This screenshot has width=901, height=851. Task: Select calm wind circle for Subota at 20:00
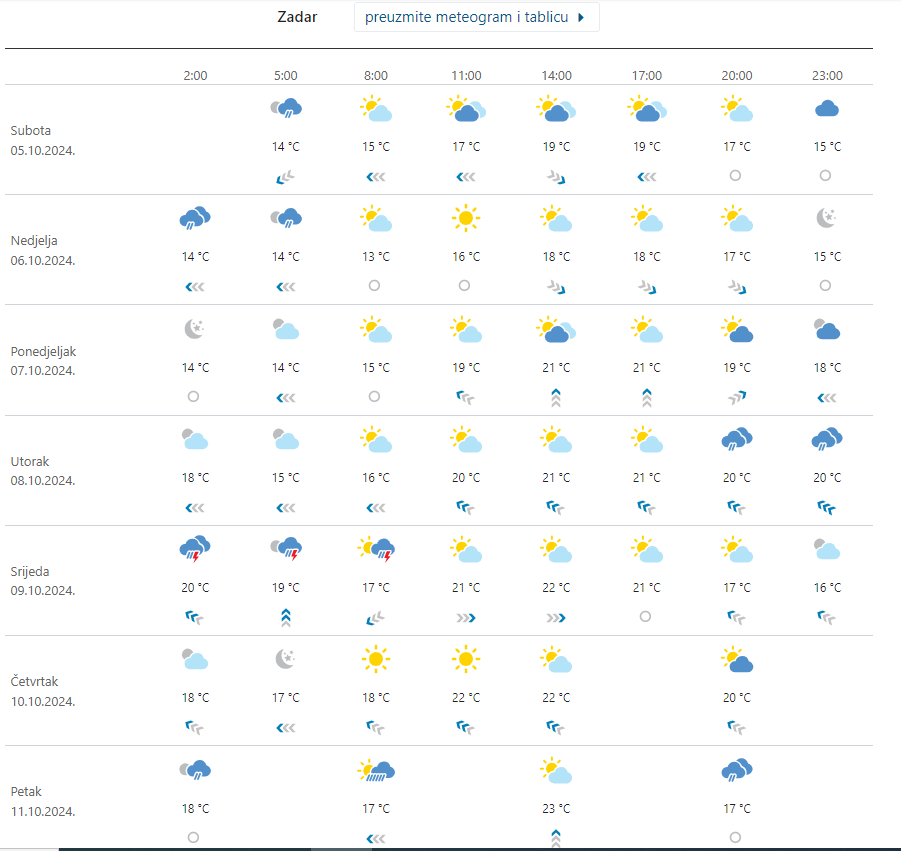coord(735,175)
